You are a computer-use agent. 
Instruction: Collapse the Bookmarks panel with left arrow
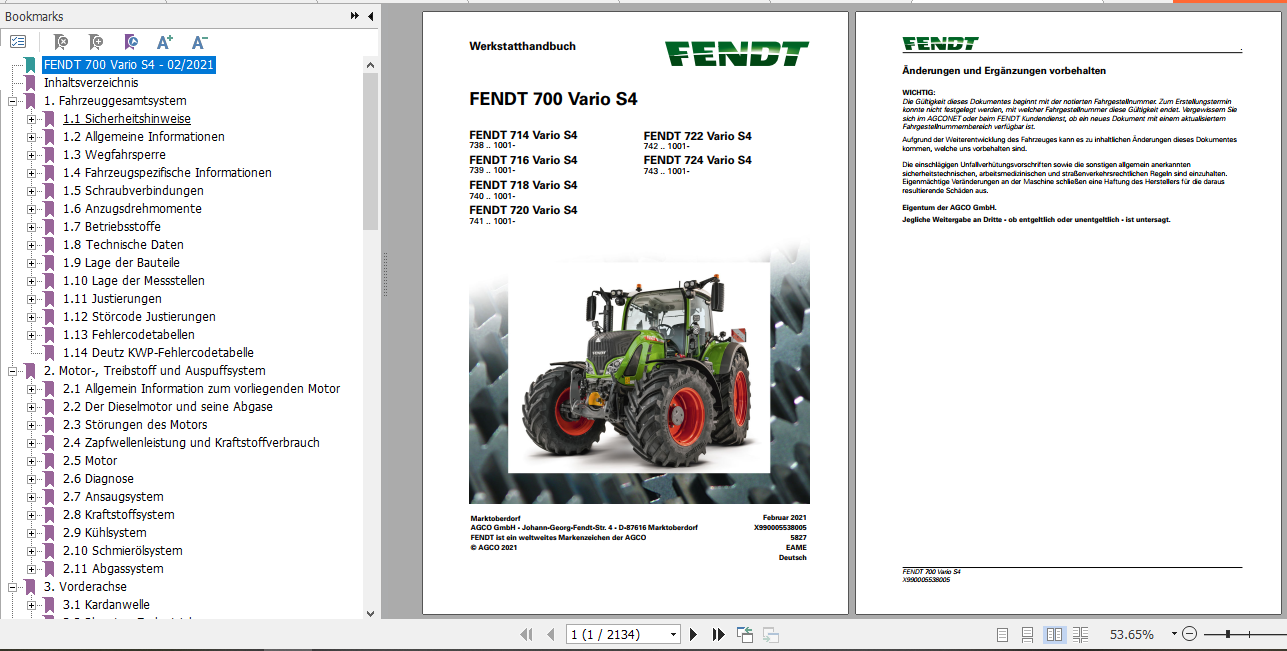(x=370, y=16)
